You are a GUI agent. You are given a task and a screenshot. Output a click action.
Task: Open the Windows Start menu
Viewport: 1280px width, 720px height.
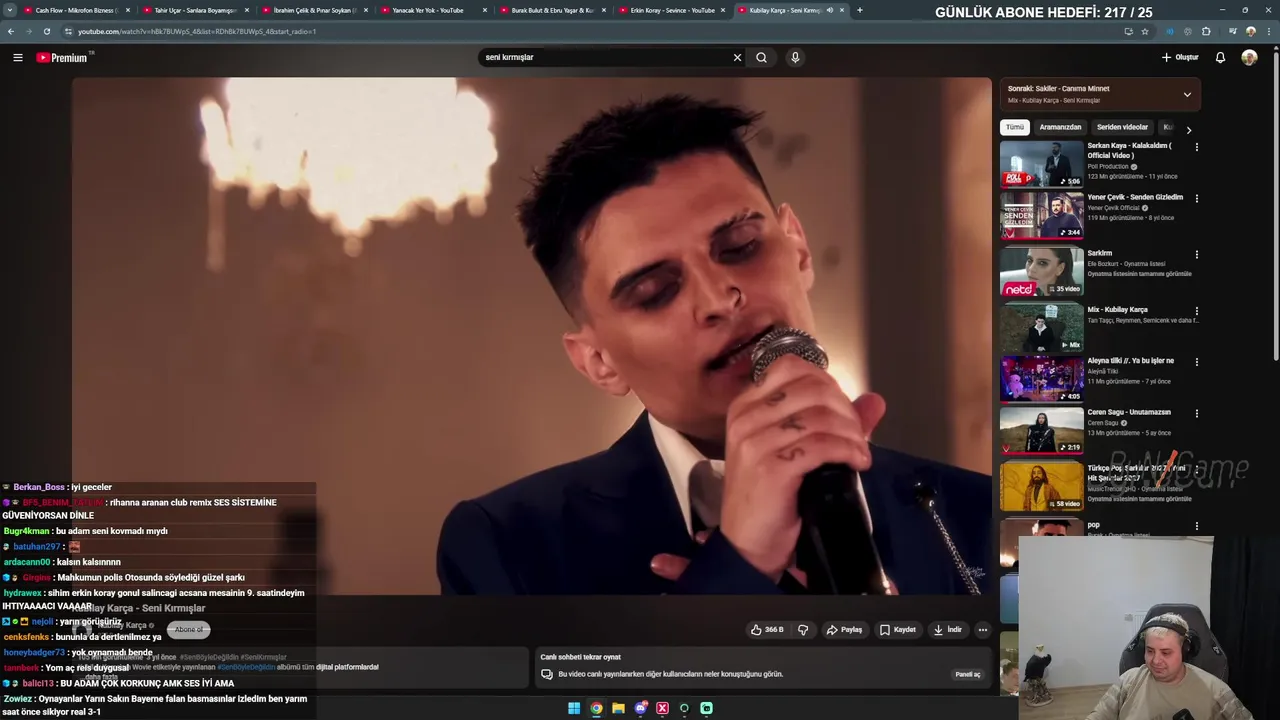(574, 708)
